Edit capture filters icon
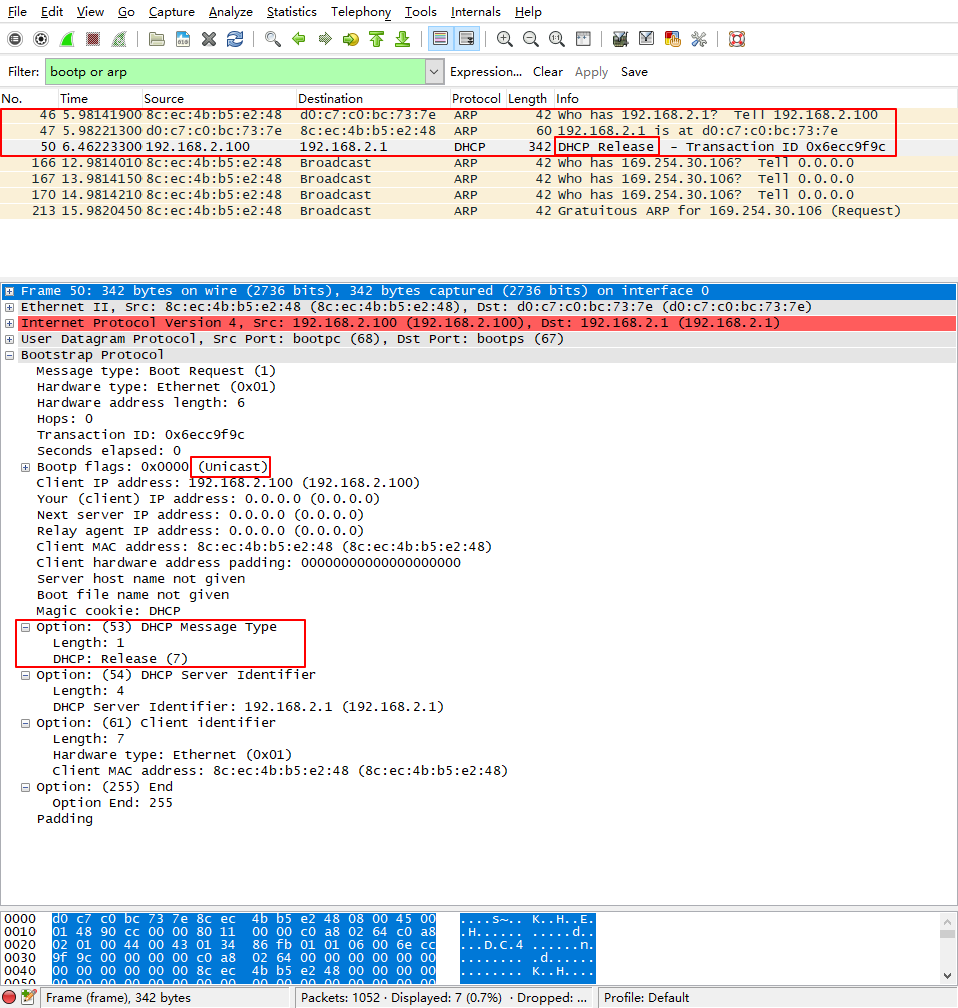This screenshot has width=958, height=1008. (620, 39)
